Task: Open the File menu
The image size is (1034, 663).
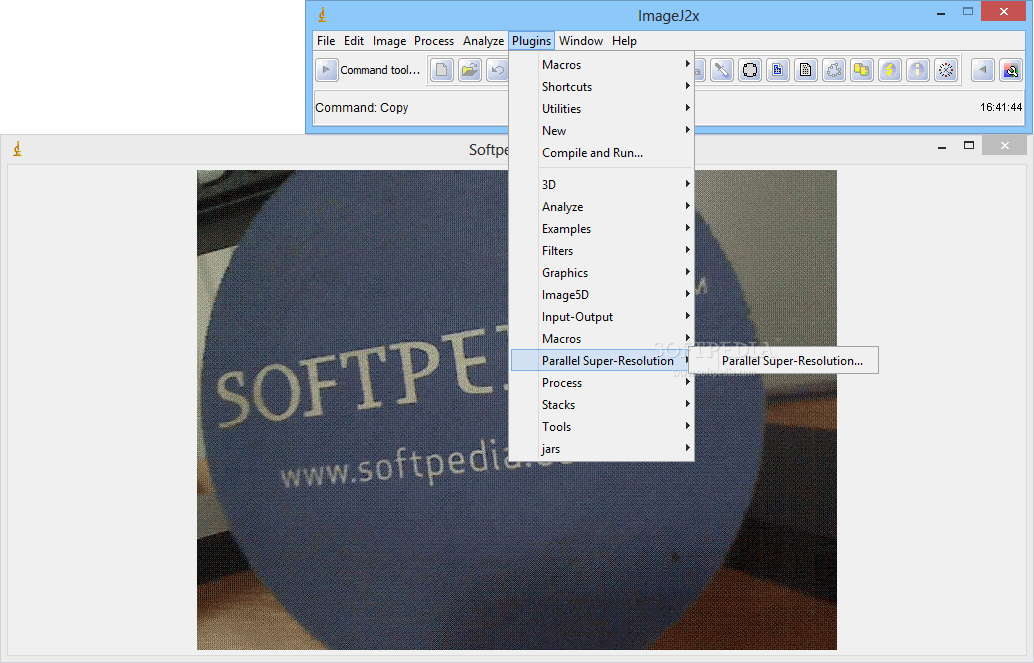Action: click(x=326, y=41)
